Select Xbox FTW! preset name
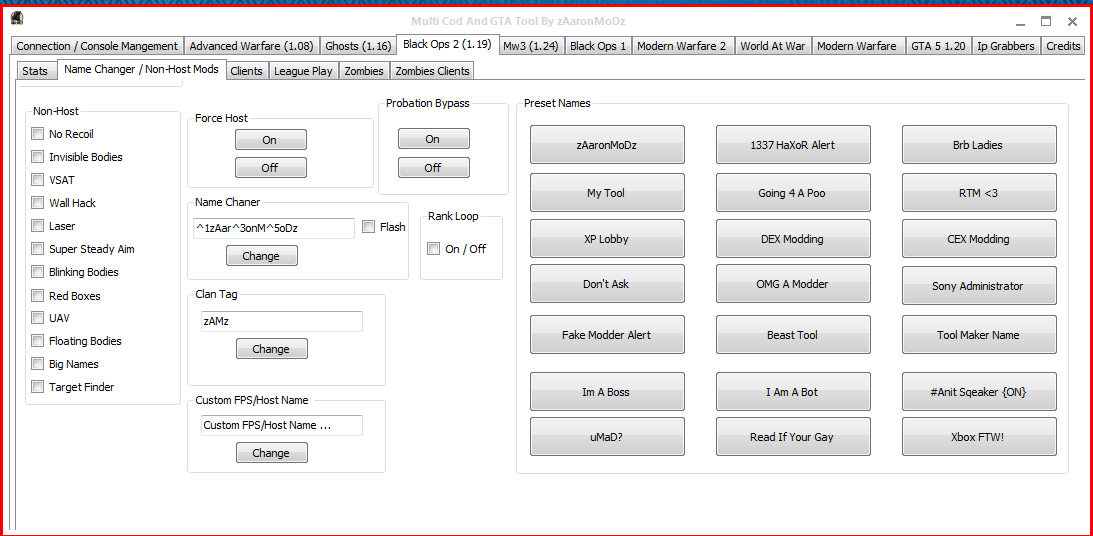The image size is (1093, 536). [x=979, y=436]
